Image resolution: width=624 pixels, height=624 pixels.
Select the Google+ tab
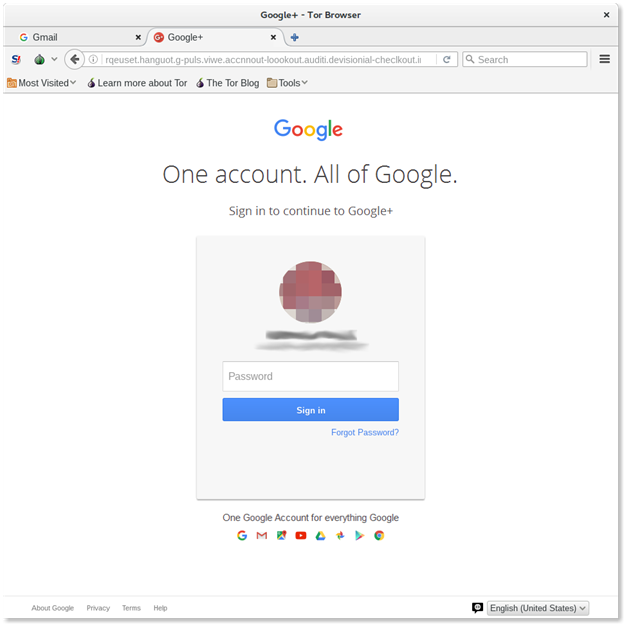point(215,37)
